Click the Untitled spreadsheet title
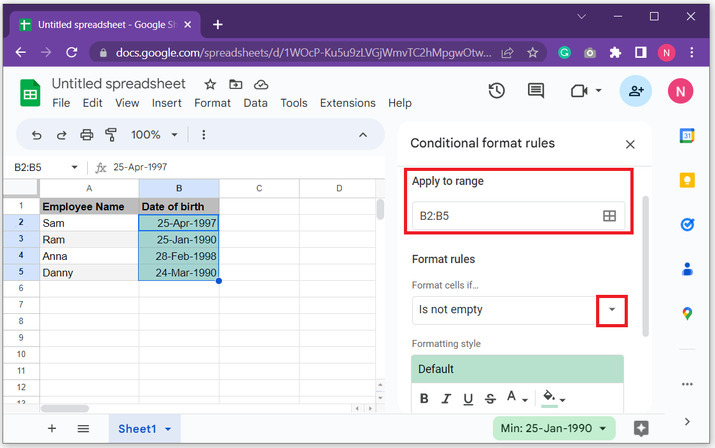The image size is (715, 448). pos(119,83)
